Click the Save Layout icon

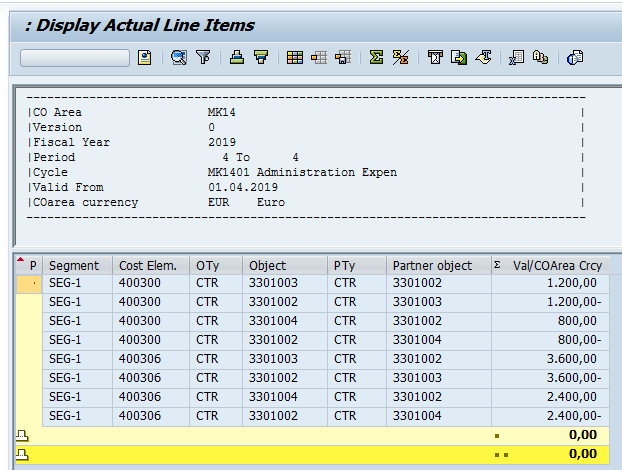tap(343, 58)
